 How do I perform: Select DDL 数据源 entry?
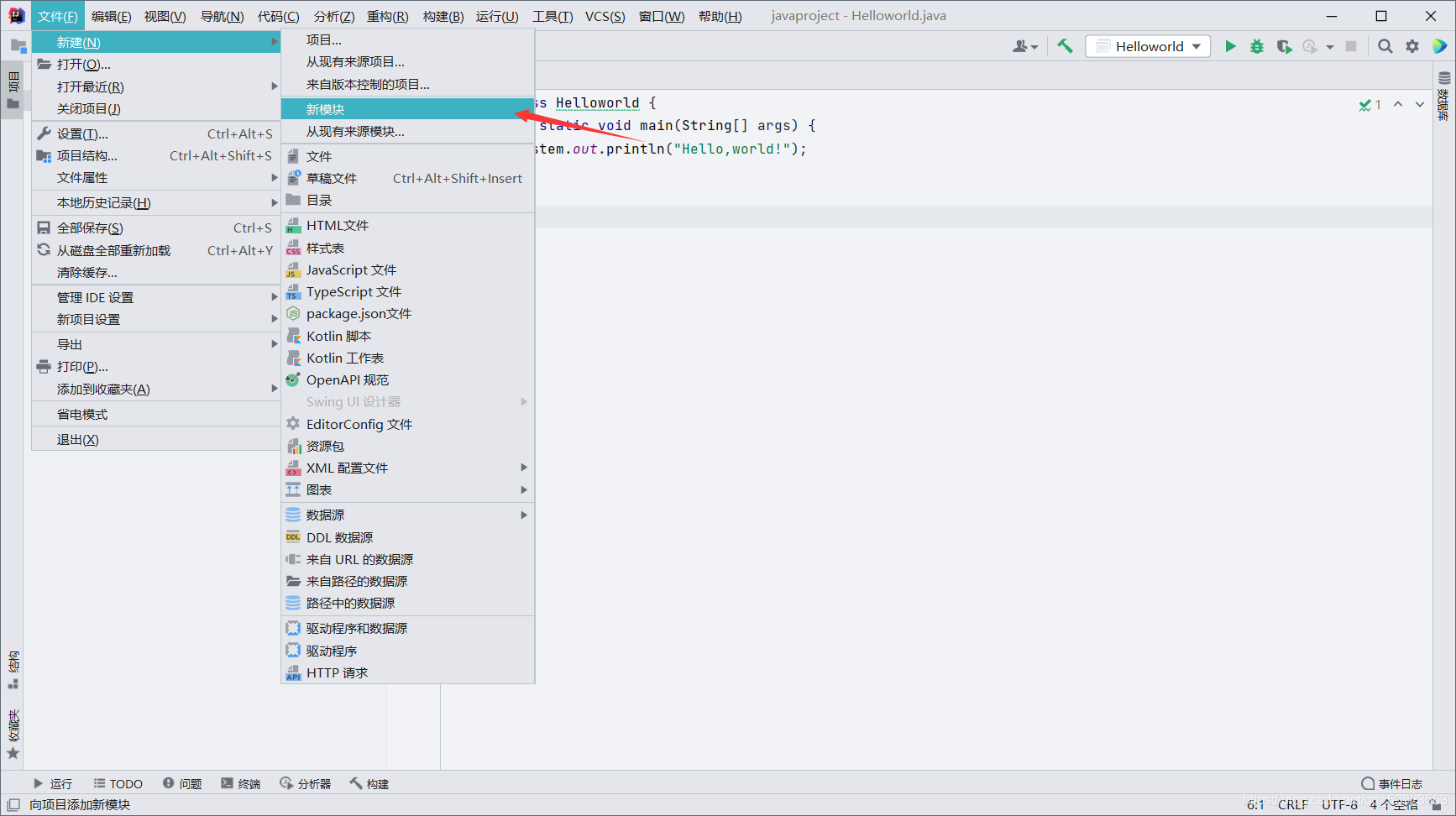408,537
